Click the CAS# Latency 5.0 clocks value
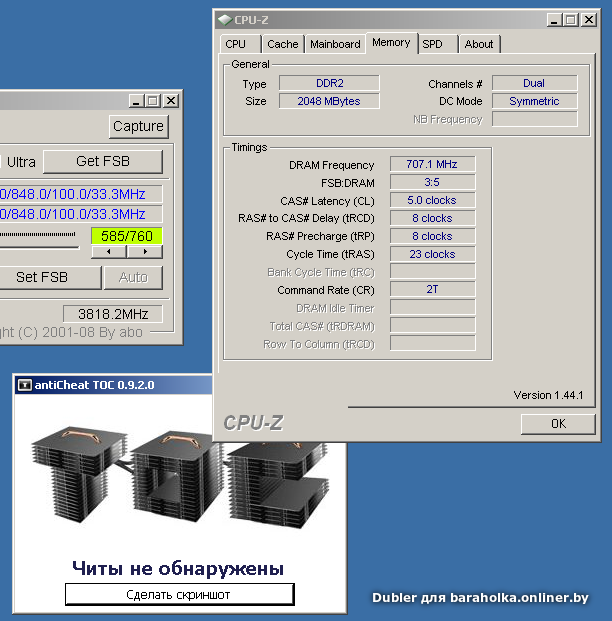 click(433, 200)
